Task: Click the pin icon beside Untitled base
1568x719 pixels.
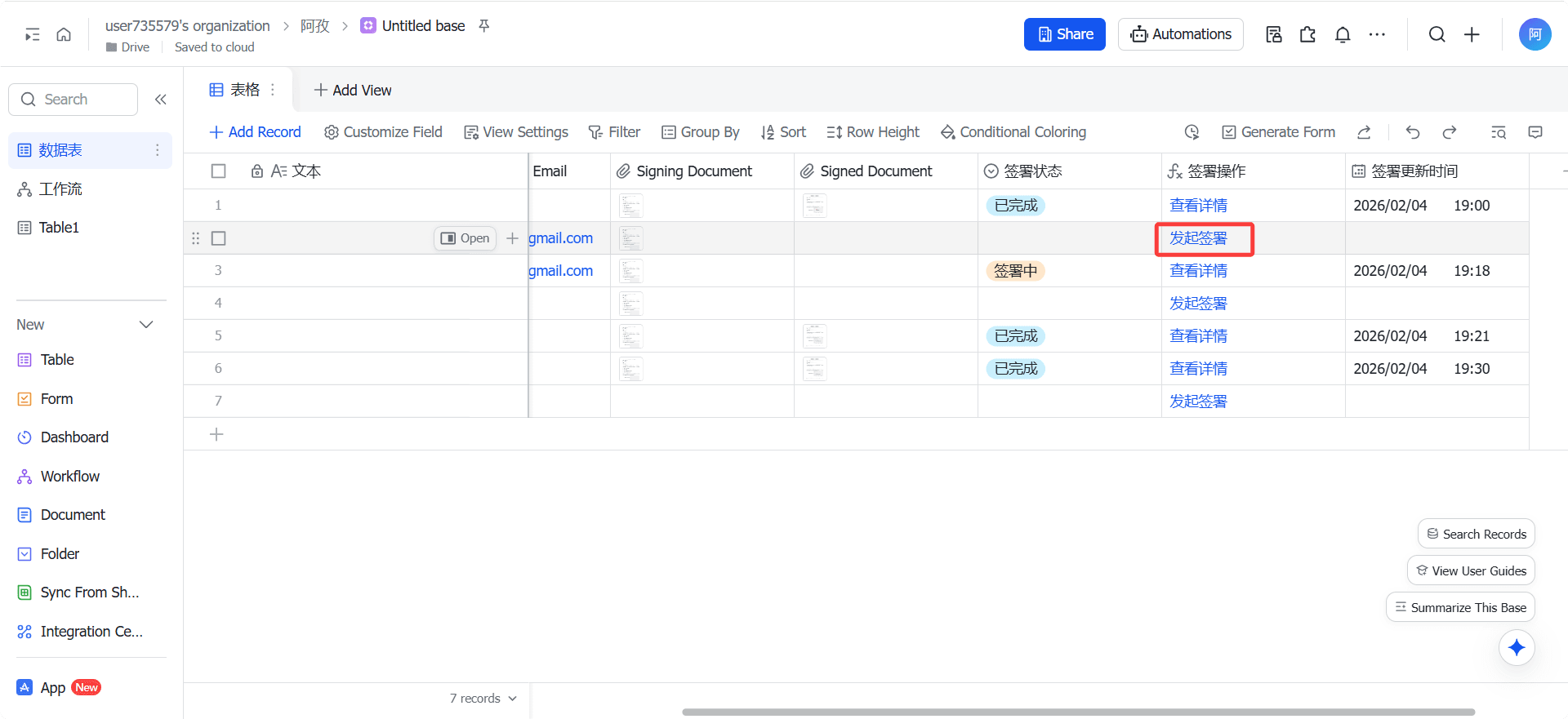Action: [x=484, y=26]
